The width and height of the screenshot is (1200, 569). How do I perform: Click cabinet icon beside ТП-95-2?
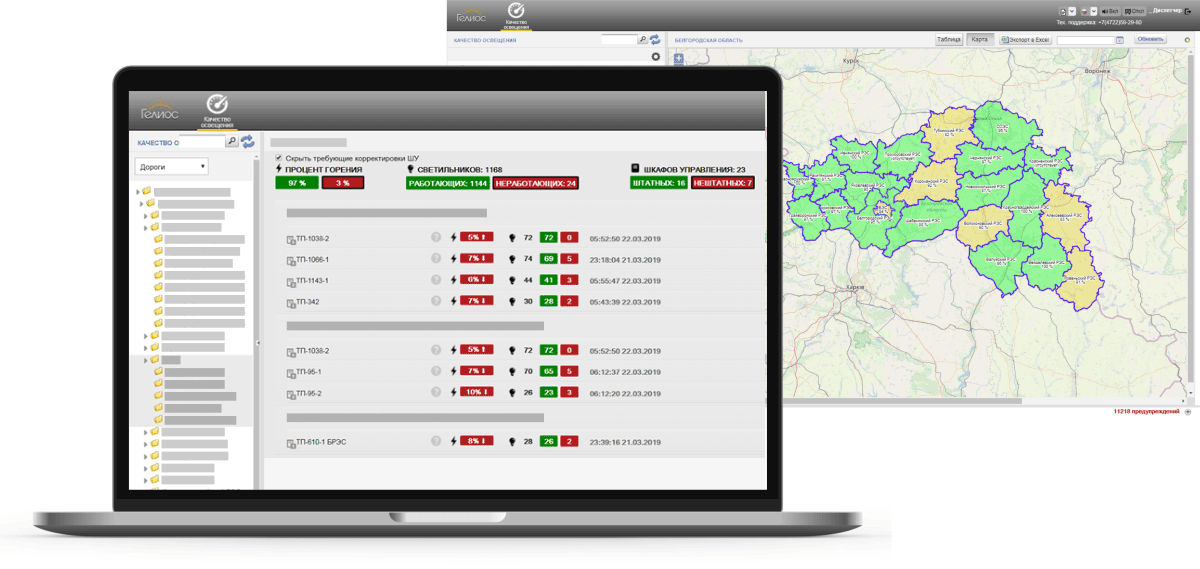click(x=291, y=394)
